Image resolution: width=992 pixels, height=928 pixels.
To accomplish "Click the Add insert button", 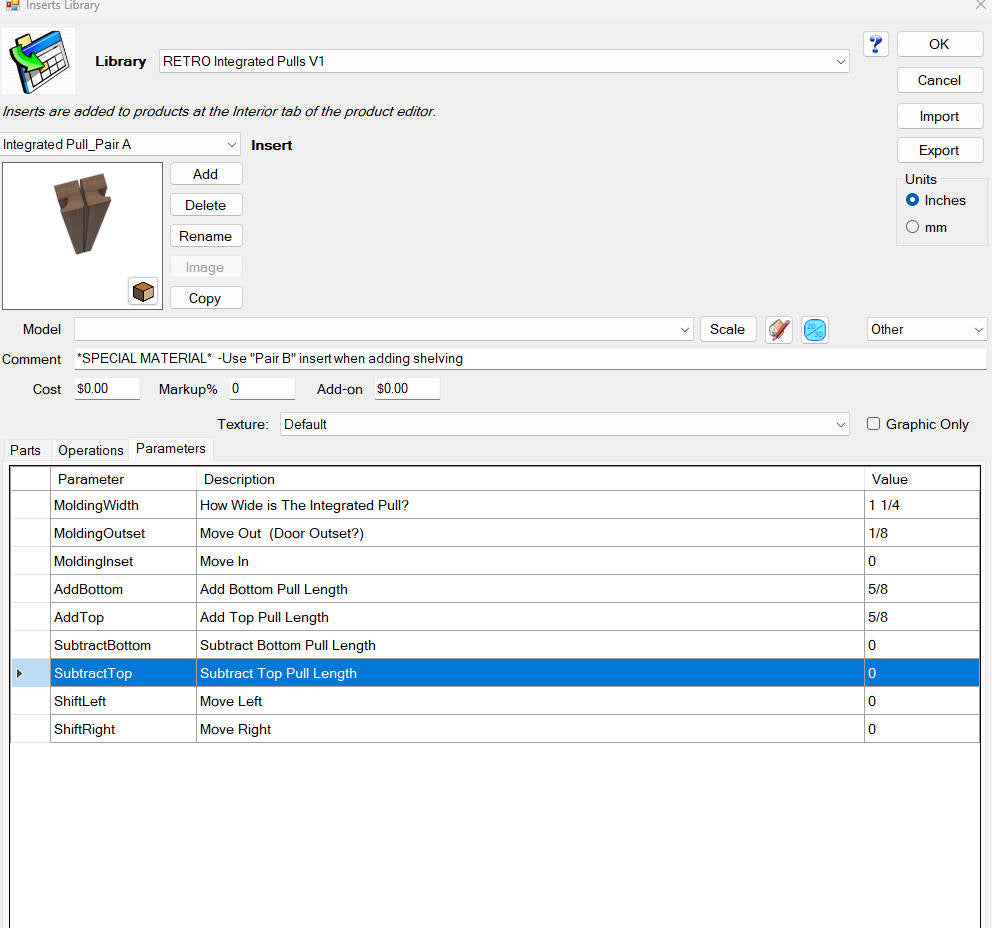I will point(206,174).
